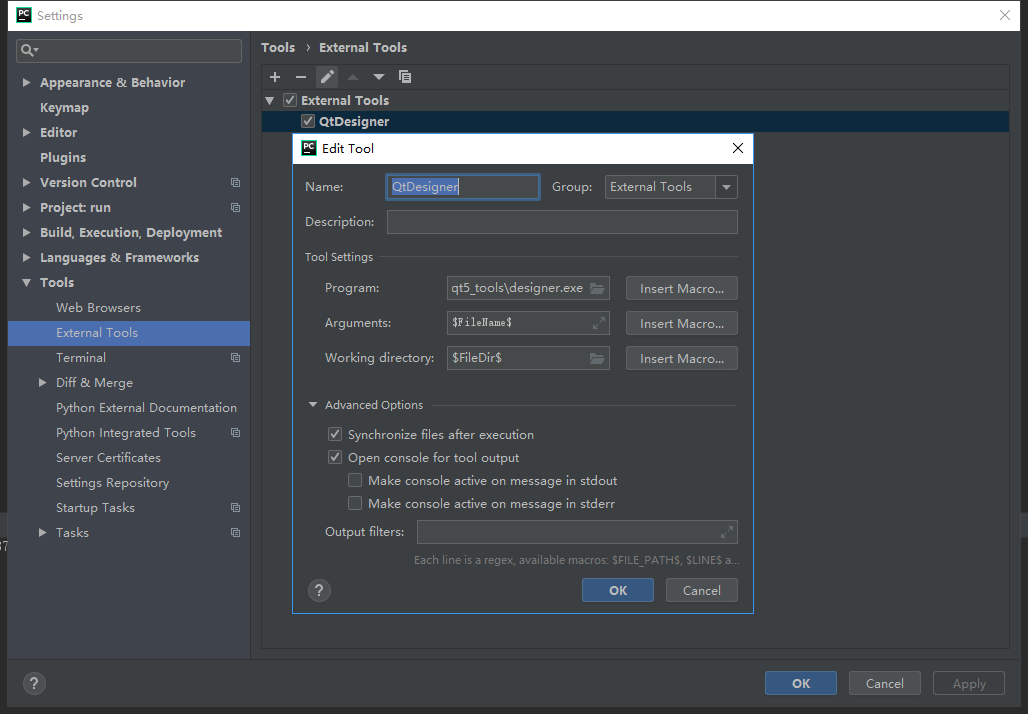Click project-level icon next to Terminal

point(235,357)
